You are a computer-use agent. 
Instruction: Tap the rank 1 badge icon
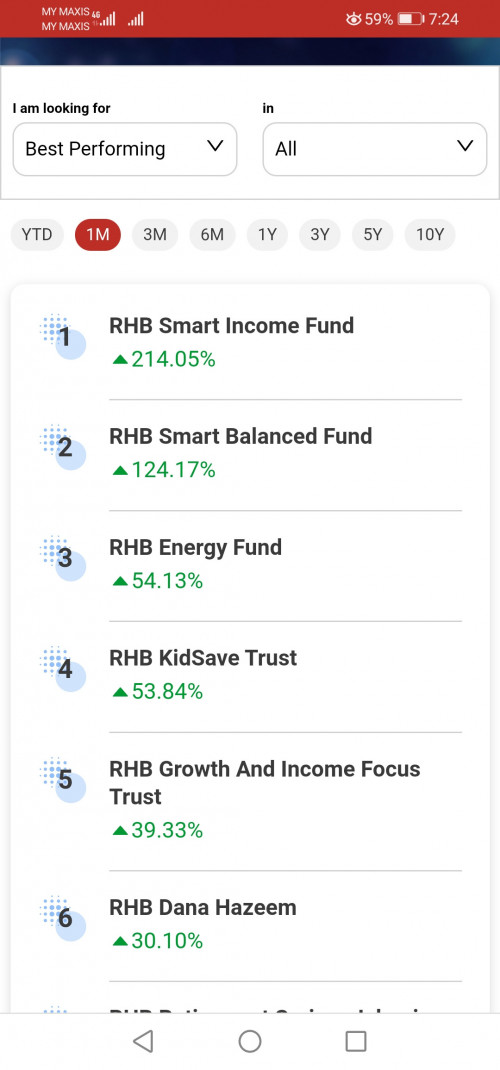[63, 336]
